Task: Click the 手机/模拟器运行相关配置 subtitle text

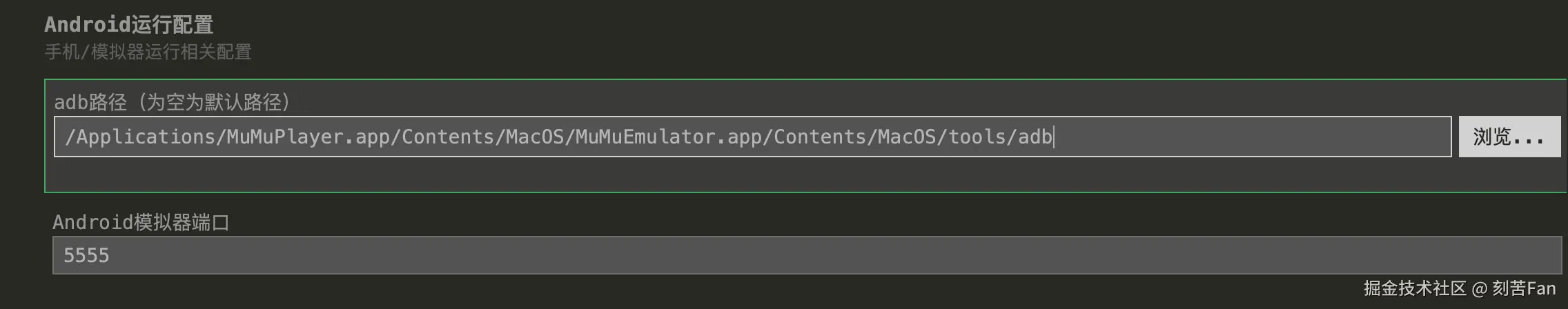Action: click(148, 52)
